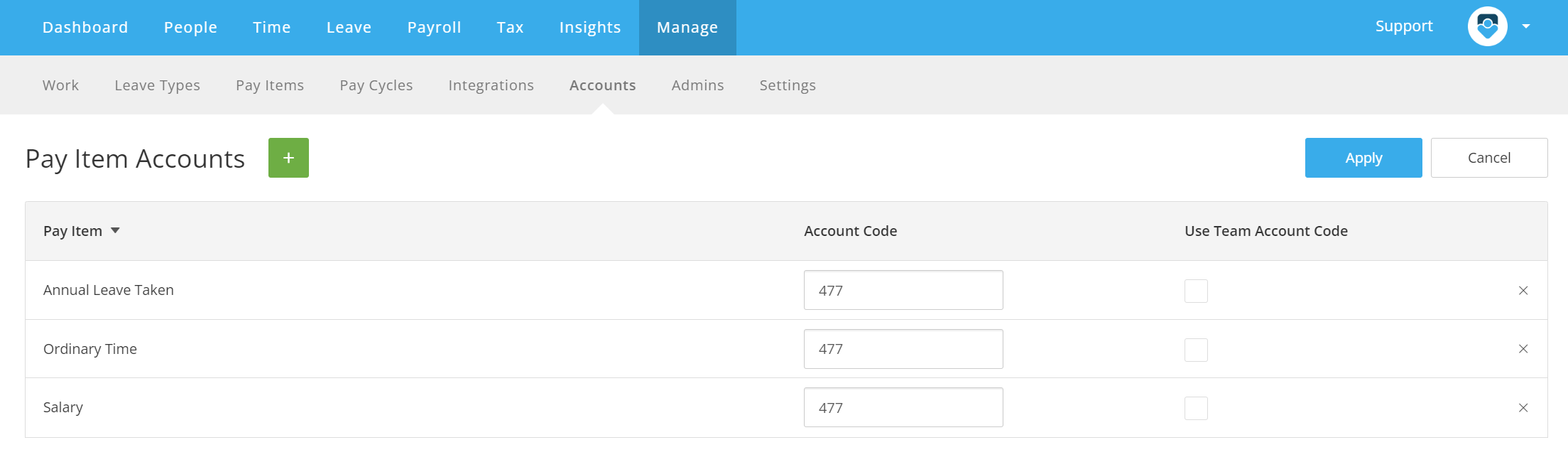Click the green plus add account button
The image size is (1568, 462).
(288, 158)
